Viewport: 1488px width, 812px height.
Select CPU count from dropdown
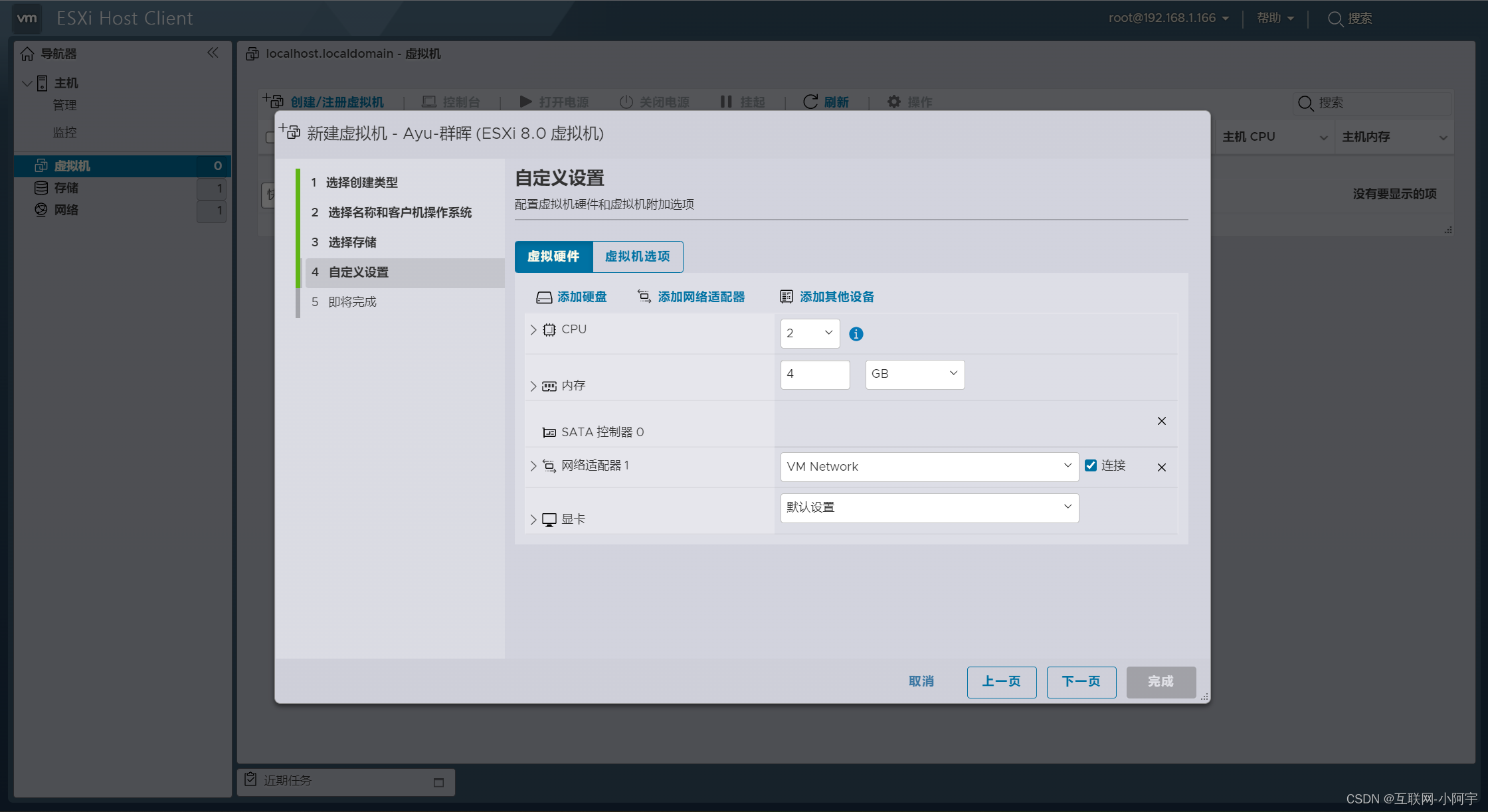(809, 333)
